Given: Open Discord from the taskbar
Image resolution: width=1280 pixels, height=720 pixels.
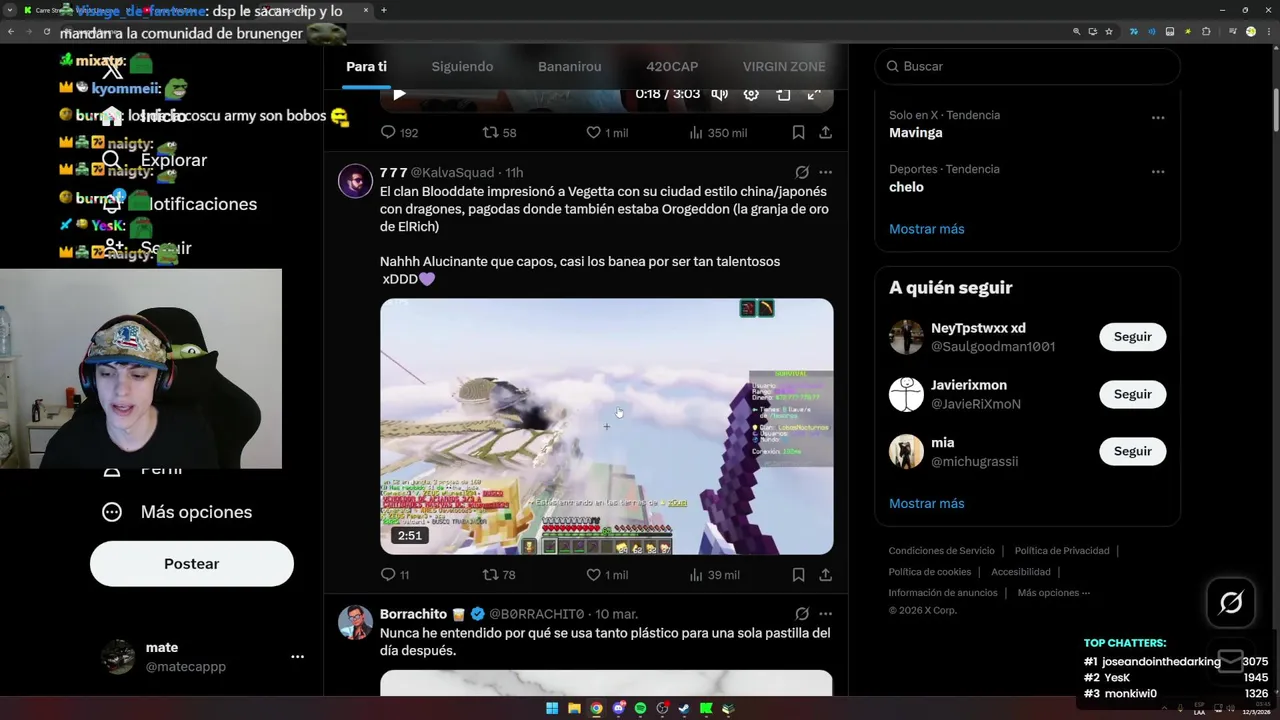Looking at the screenshot, I should pyautogui.click(x=618, y=709).
